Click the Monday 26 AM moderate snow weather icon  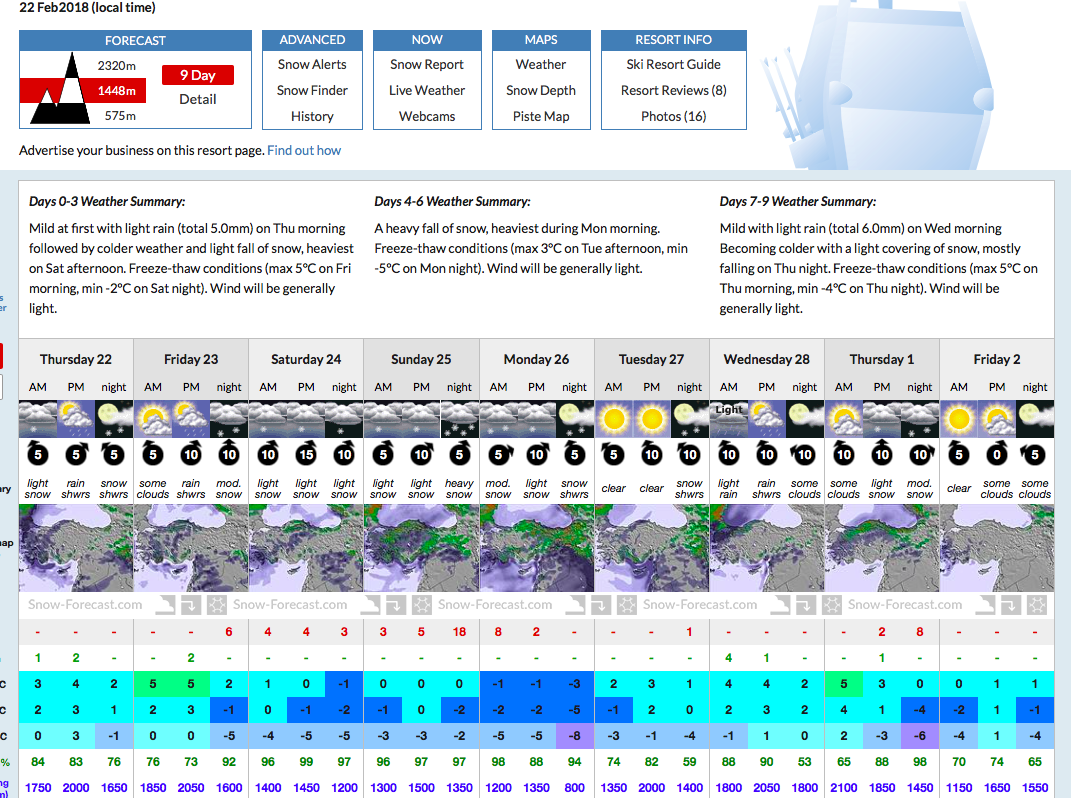[499, 419]
